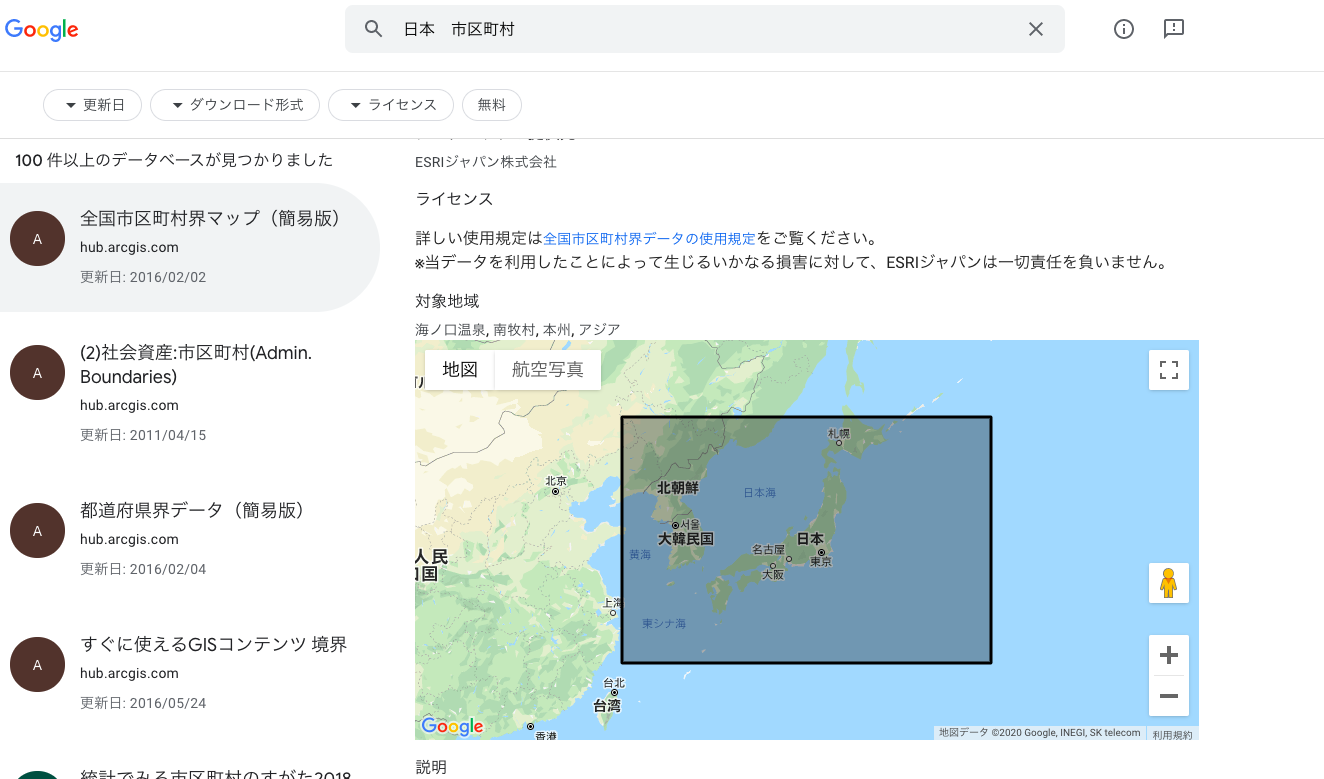The image size is (1324, 779).
Task: Click the Google logo at top left
Action: click(42, 30)
